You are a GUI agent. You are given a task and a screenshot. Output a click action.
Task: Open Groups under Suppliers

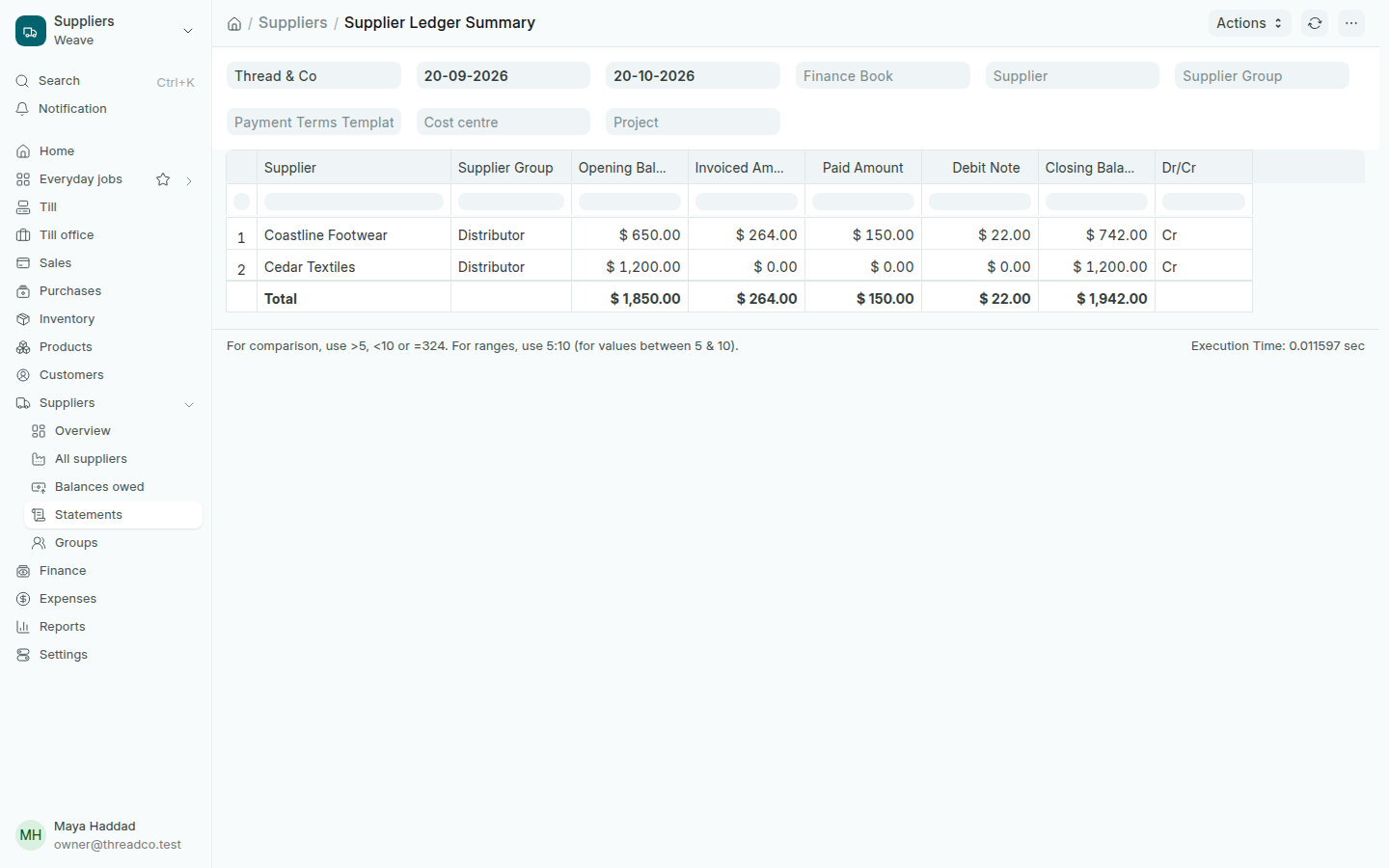113,543
